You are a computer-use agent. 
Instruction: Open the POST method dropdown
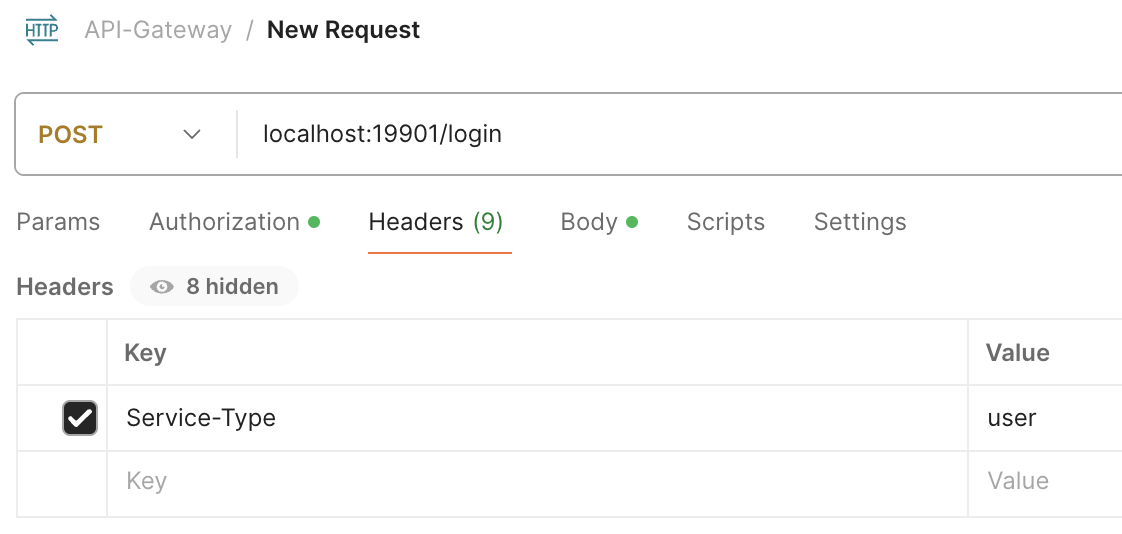(119, 134)
